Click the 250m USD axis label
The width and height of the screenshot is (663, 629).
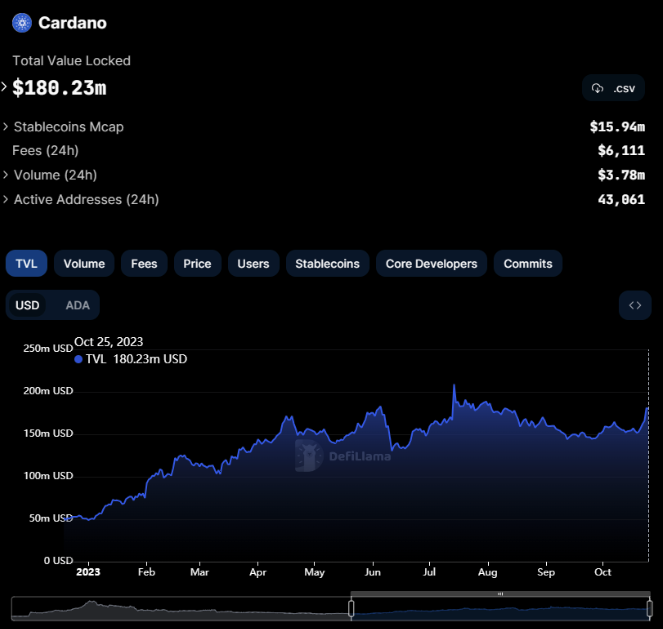48,348
